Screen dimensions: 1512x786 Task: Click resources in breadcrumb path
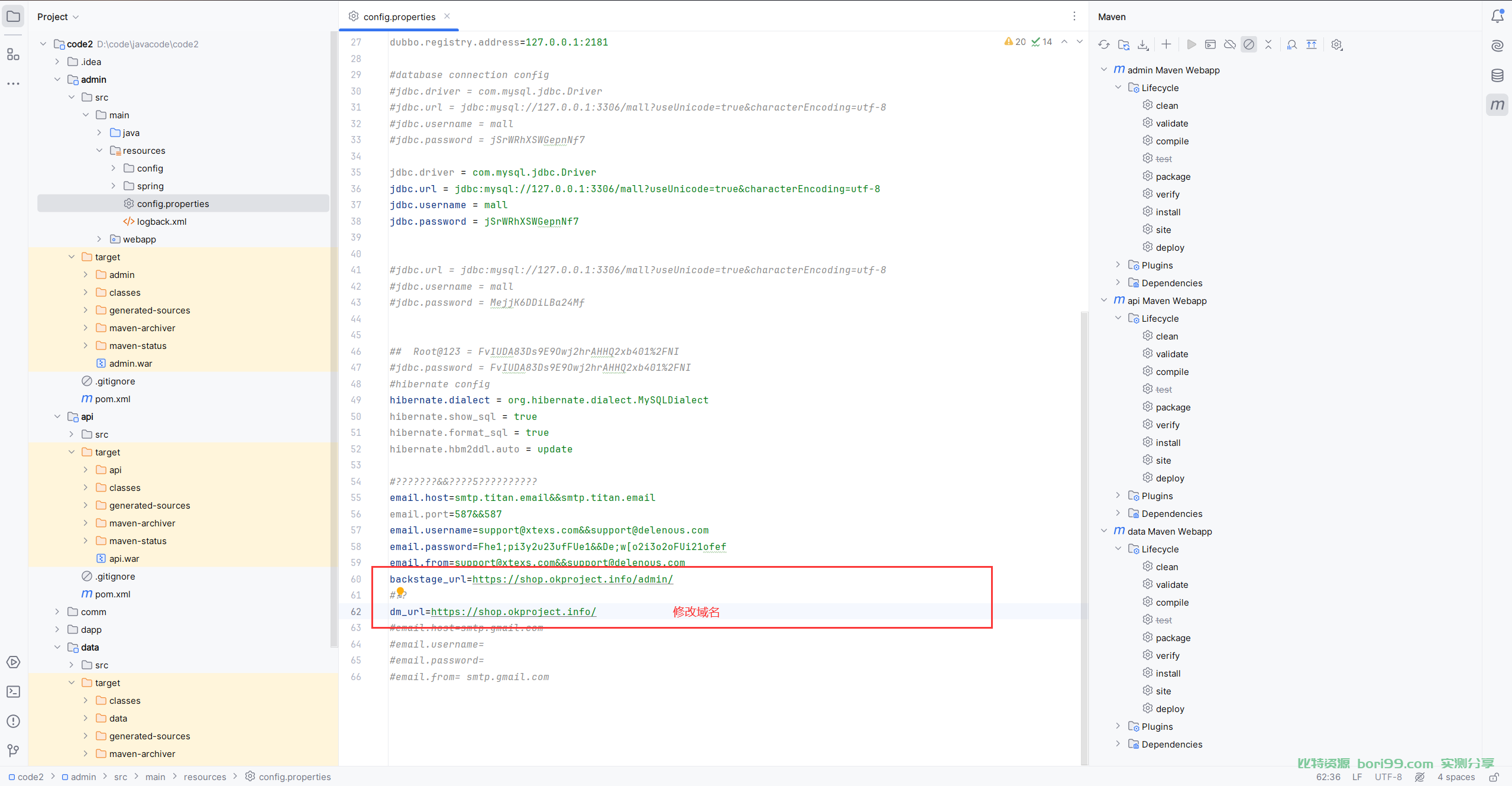coord(205,777)
